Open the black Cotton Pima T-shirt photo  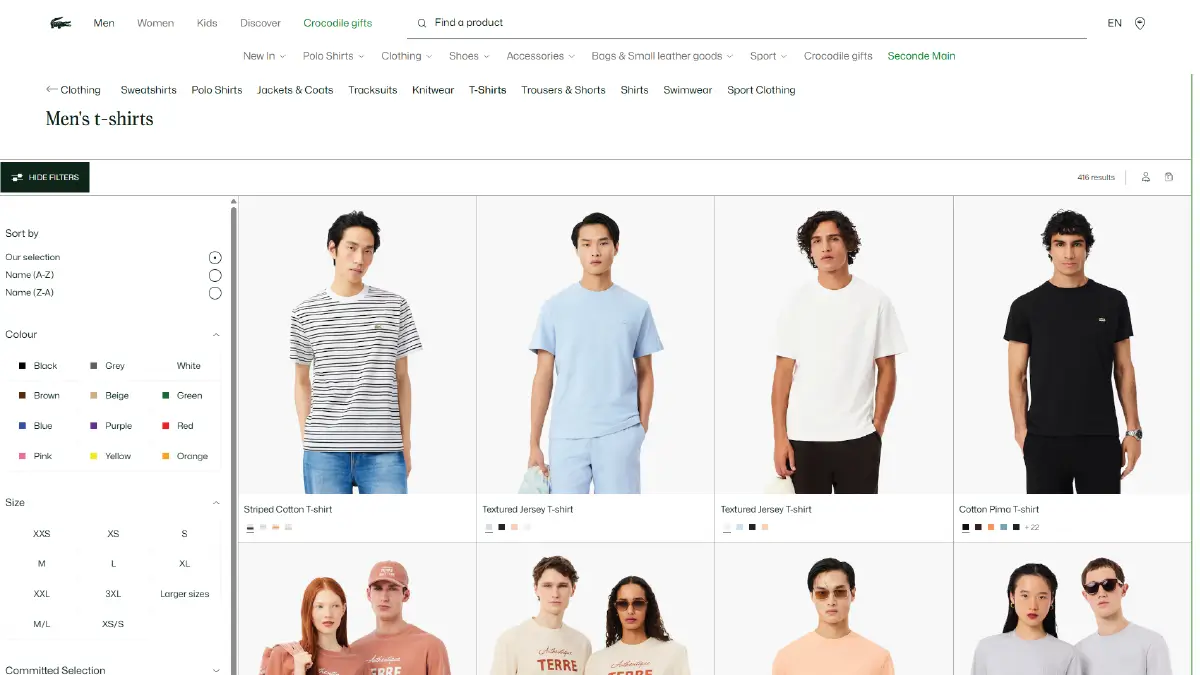pyautogui.click(x=1072, y=345)
